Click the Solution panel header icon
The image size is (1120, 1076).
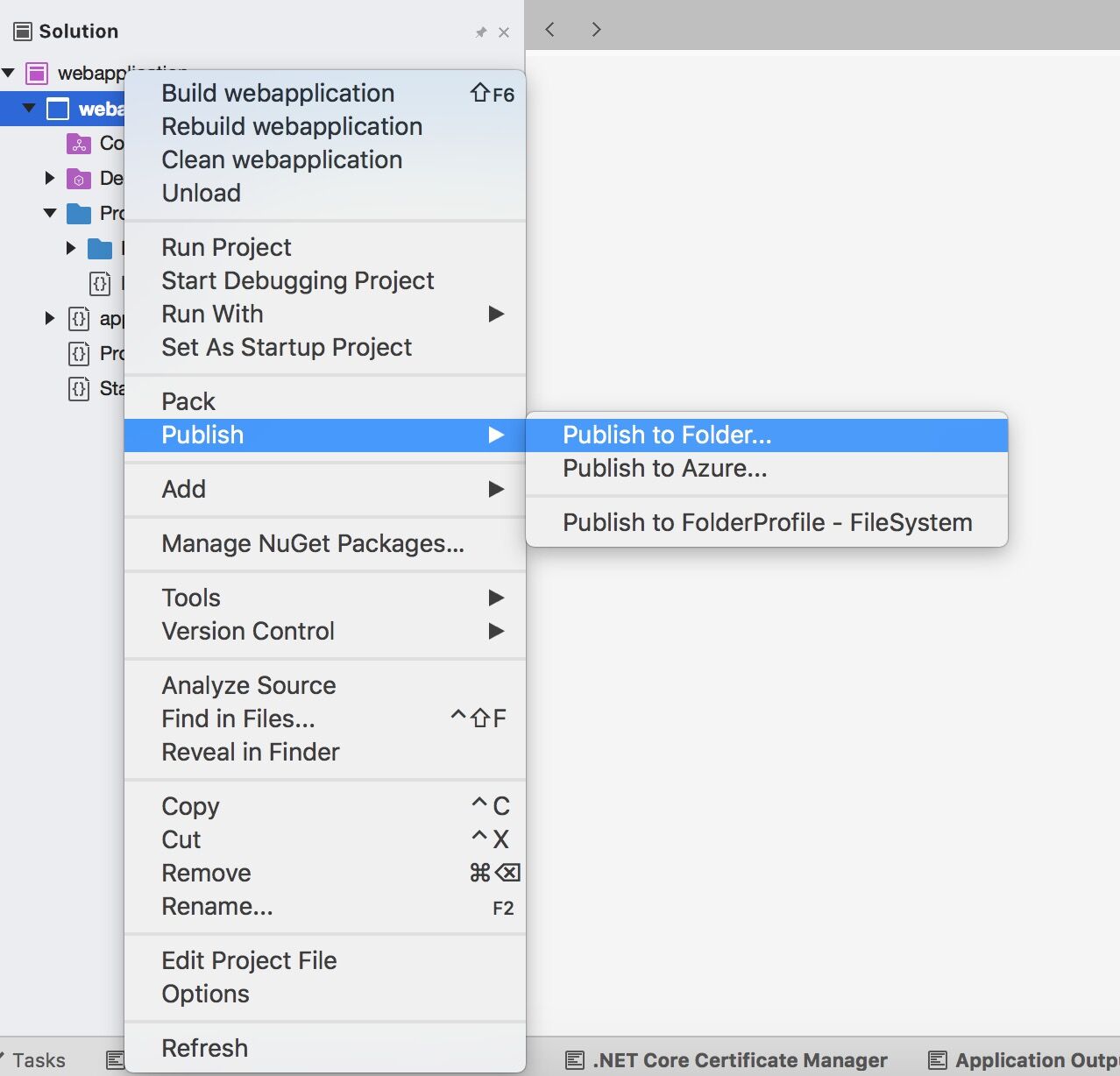[23, 32]
